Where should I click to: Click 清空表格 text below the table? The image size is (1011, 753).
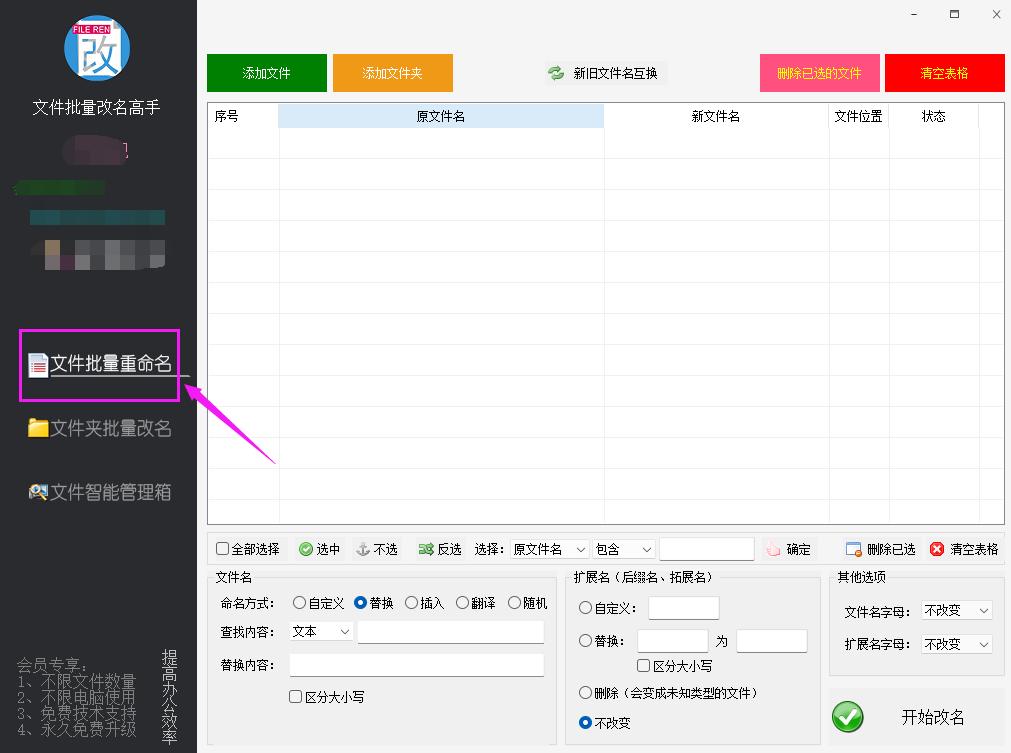point(974,549)
